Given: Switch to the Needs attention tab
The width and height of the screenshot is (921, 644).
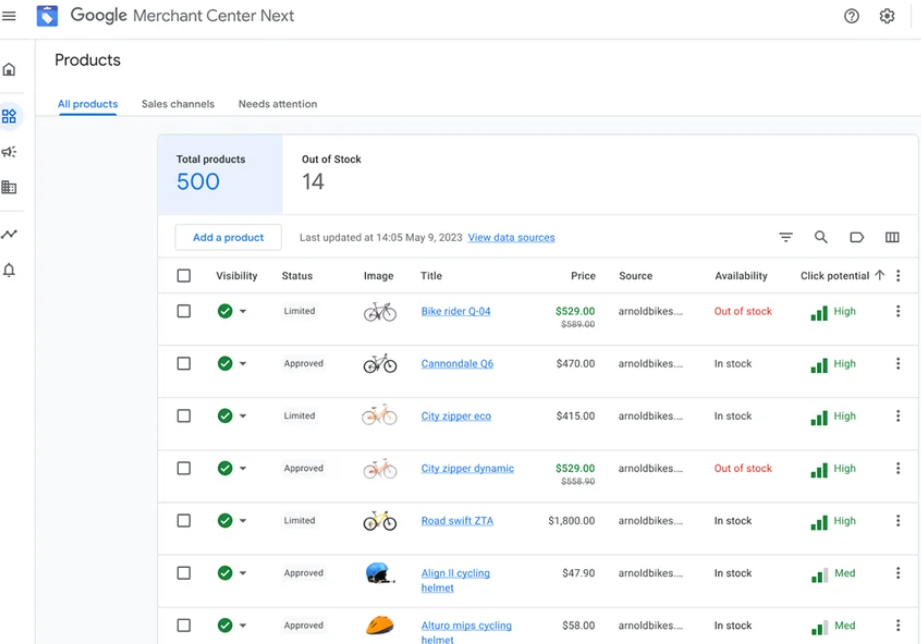Looking at the screenshot, I should click(278, 104).
